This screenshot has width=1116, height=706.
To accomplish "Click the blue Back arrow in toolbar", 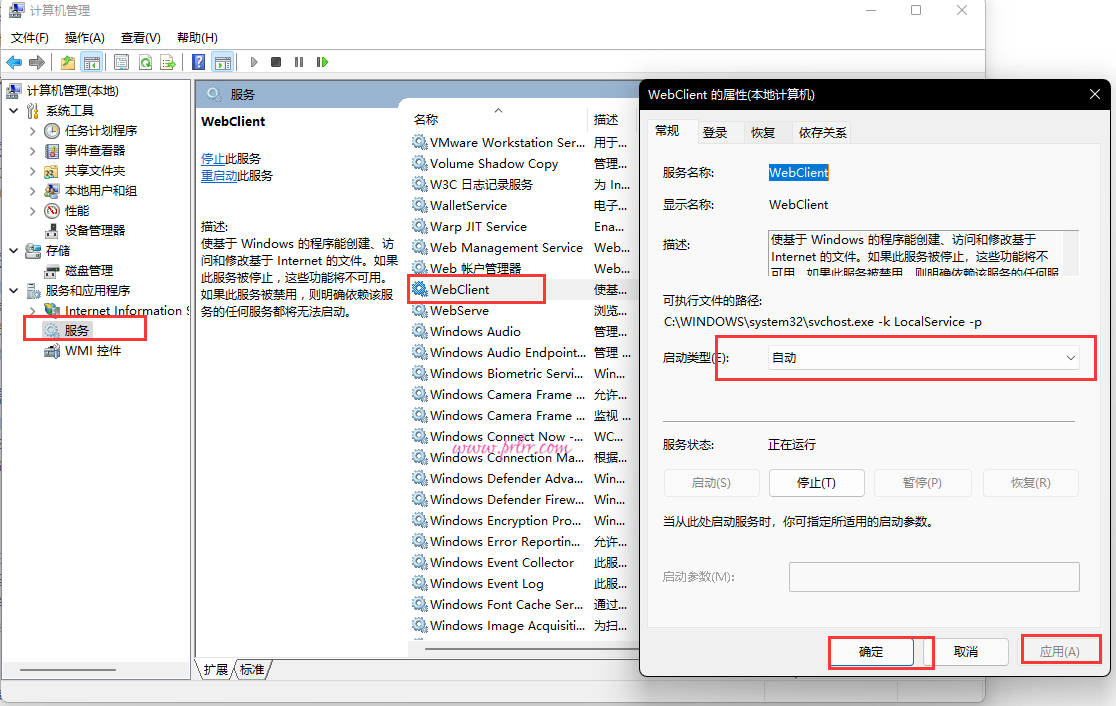I will click(14, 62).
